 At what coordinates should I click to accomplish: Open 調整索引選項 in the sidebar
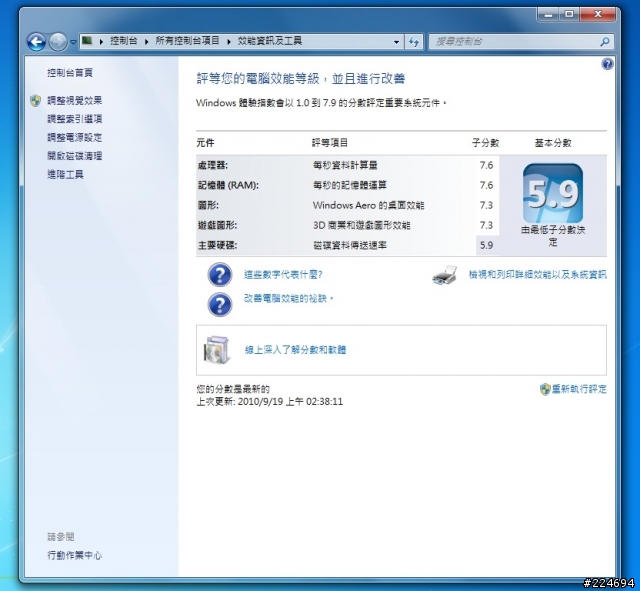pos(74,119)
